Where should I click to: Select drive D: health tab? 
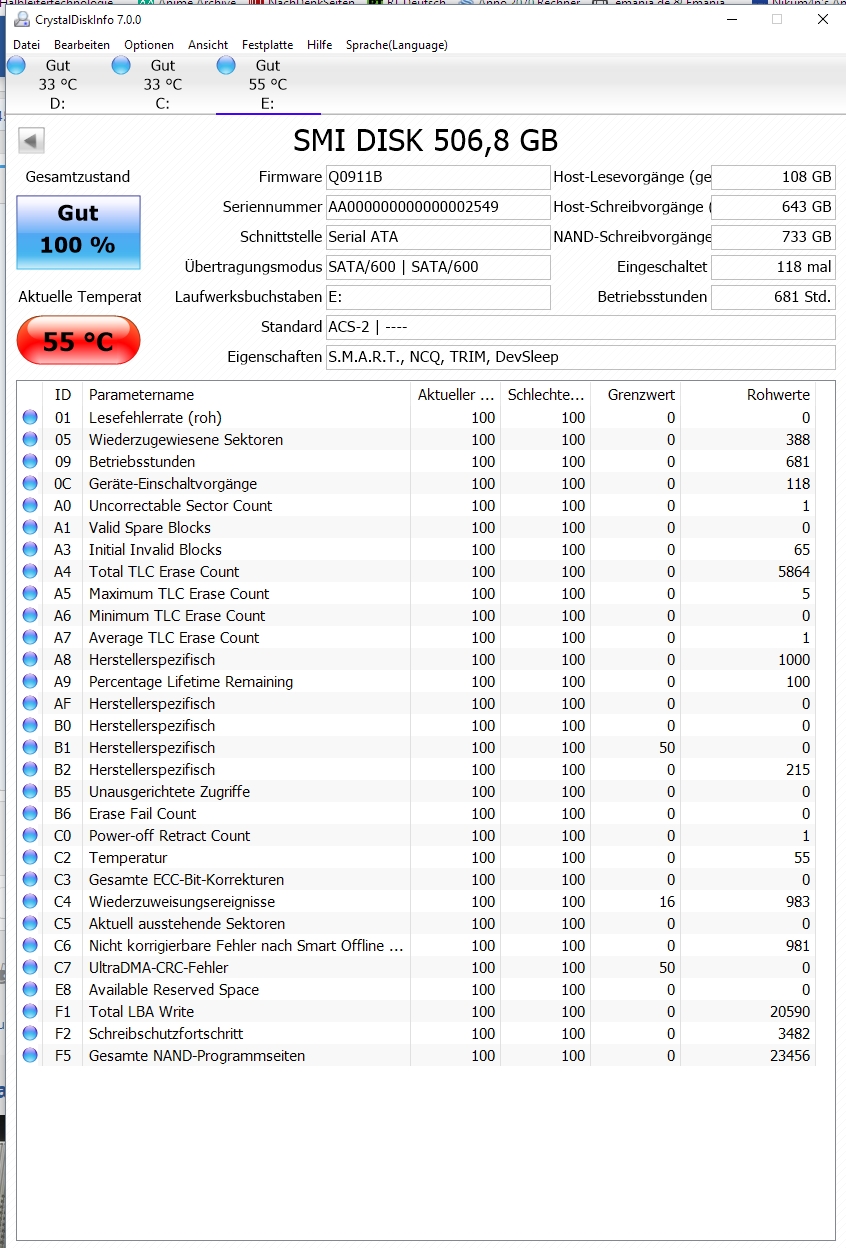[57, 84]
